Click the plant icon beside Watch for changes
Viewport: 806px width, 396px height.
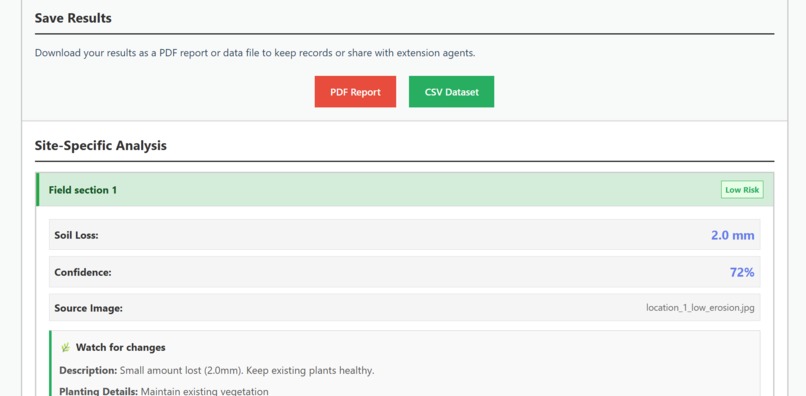[x=65, y=348]
